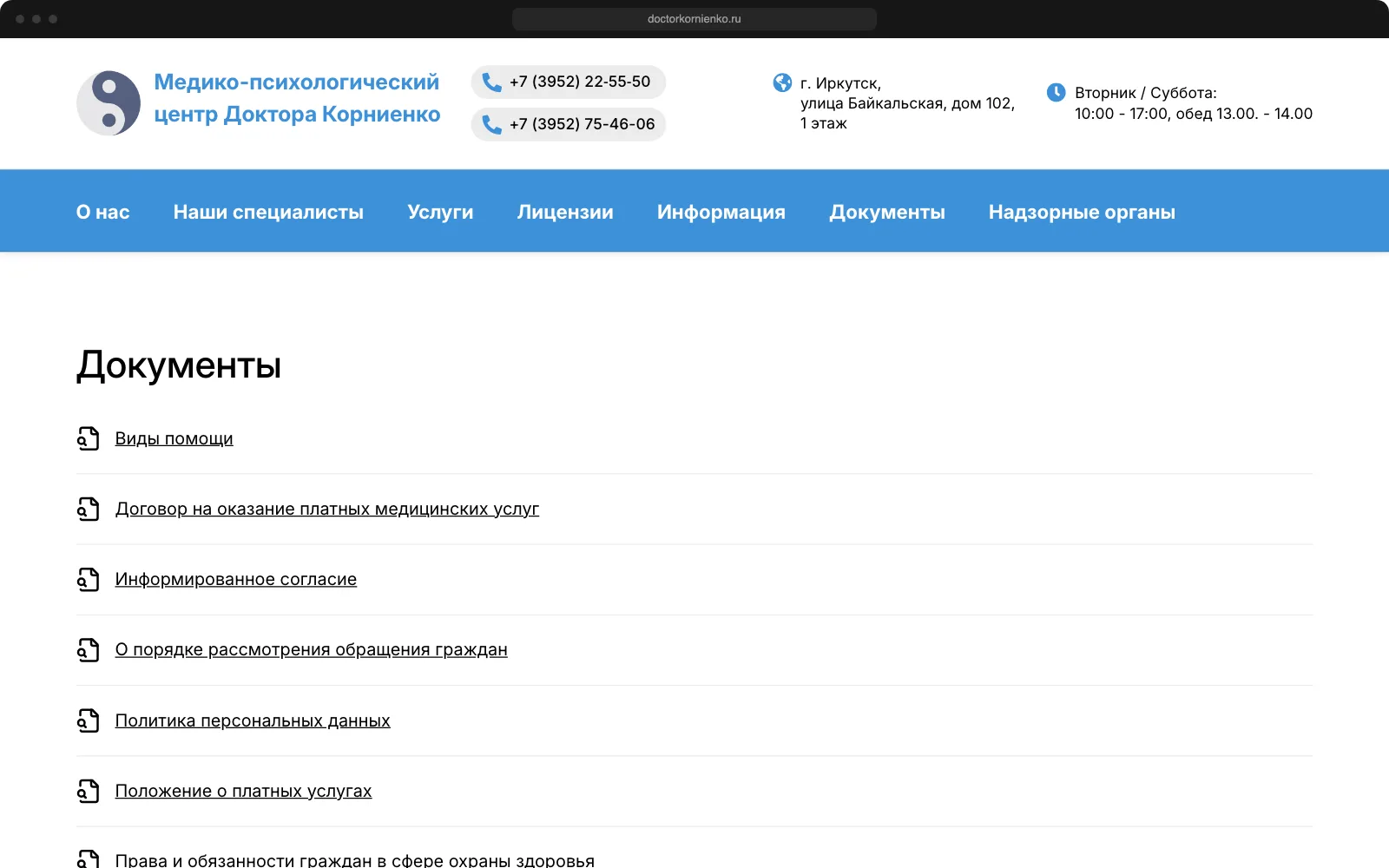Select Услуги in the navigation bar
1389x868 pixels.
click(440, 212)
